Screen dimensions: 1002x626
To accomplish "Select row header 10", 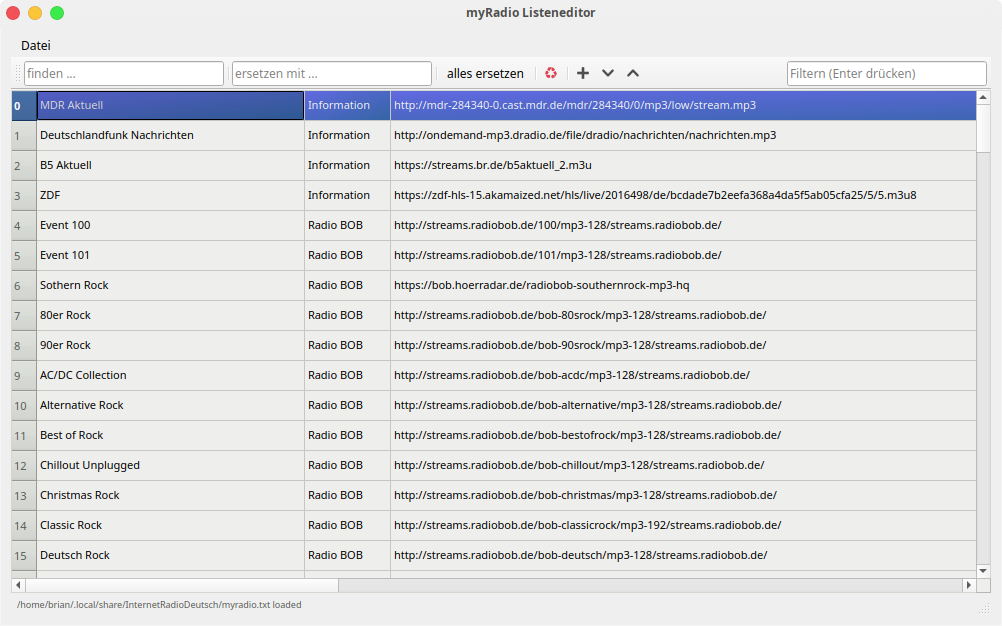I will point(24,406).
